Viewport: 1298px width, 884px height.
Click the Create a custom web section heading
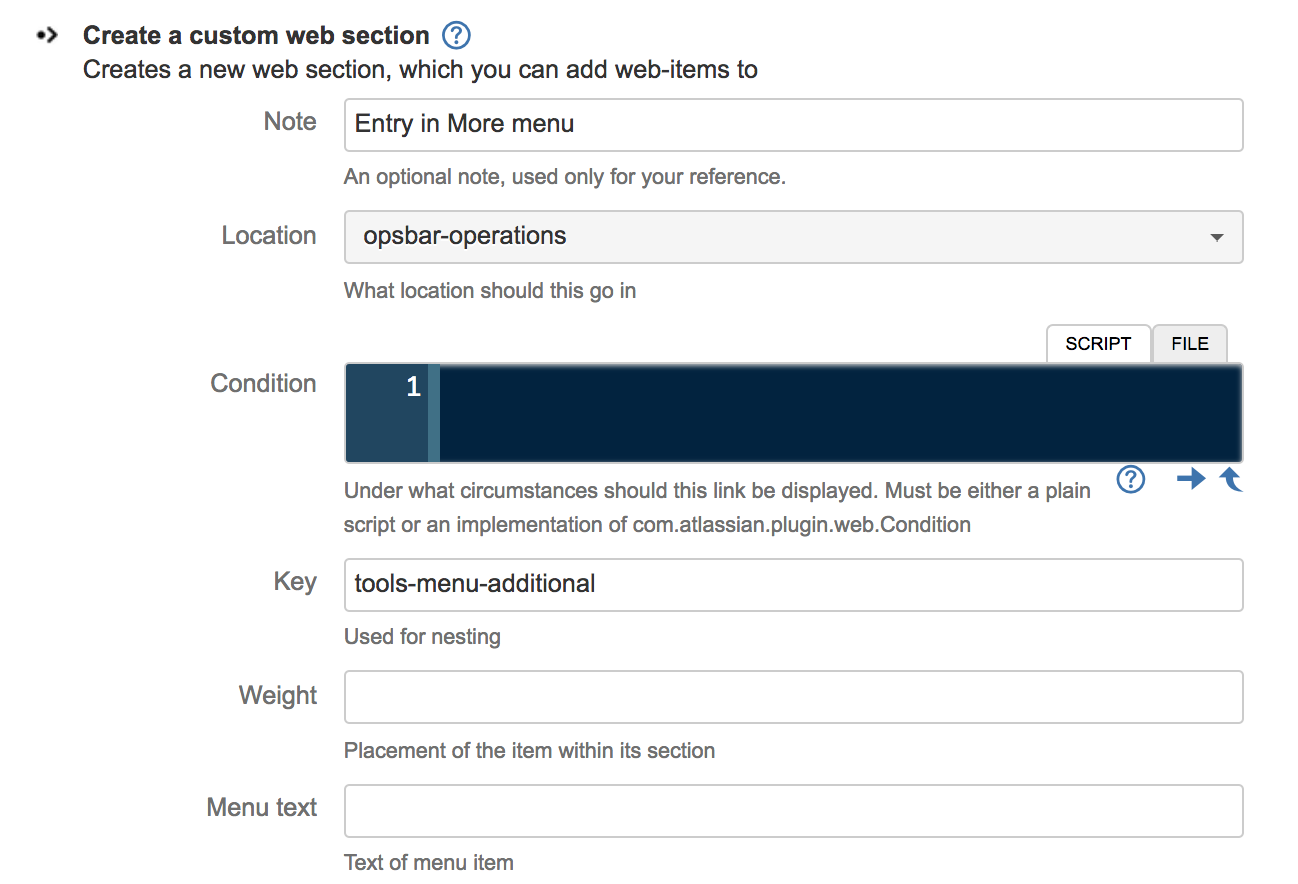[256, 36]
